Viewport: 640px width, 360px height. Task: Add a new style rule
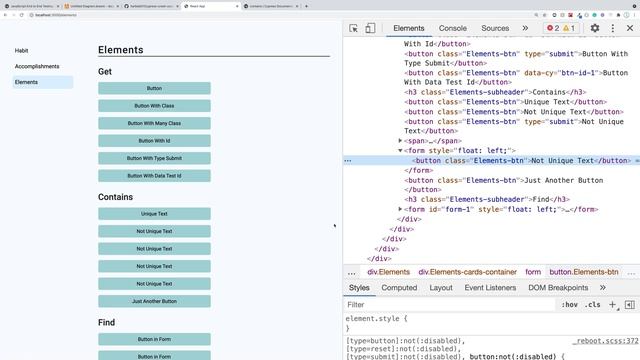coord(613,304)
